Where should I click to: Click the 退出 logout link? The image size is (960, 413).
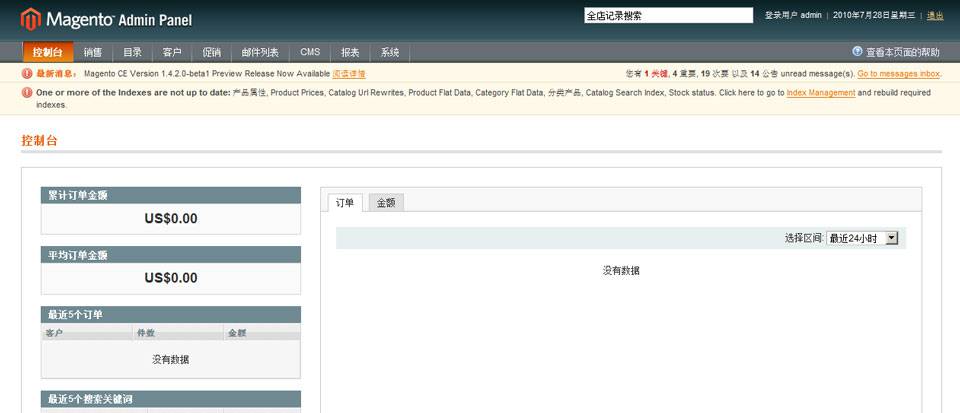[935, 15]
